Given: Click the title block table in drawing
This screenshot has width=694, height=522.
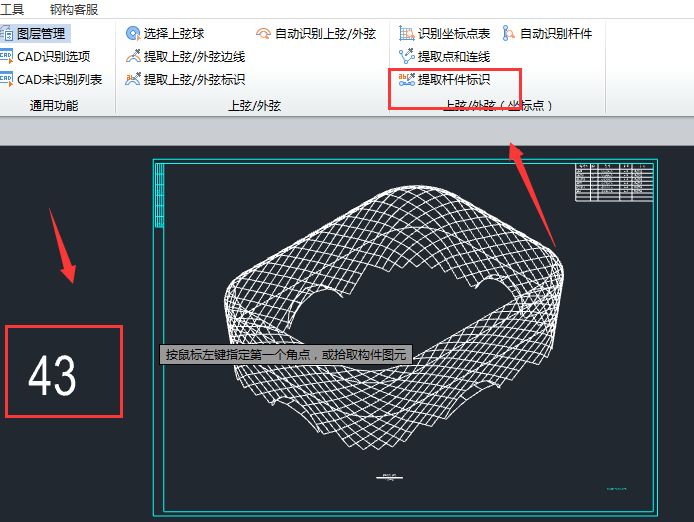Looking at the screenshot, I should [x=614, y=182].
